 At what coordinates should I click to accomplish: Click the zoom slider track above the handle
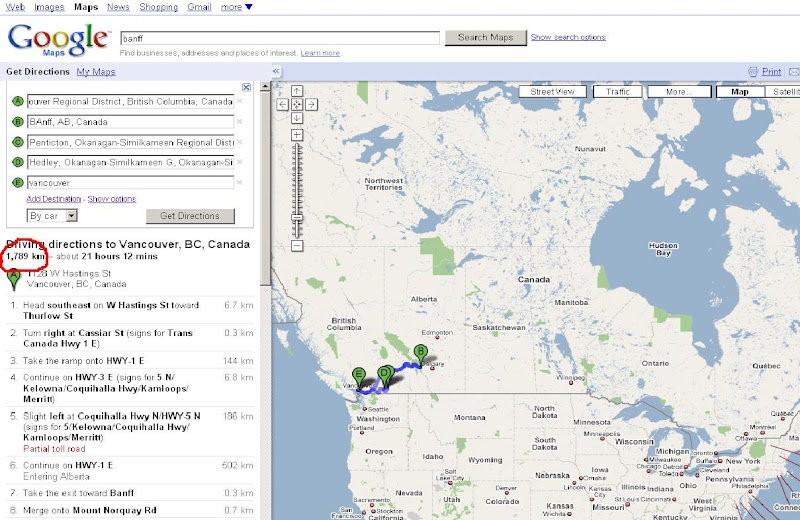click(297, 179)
